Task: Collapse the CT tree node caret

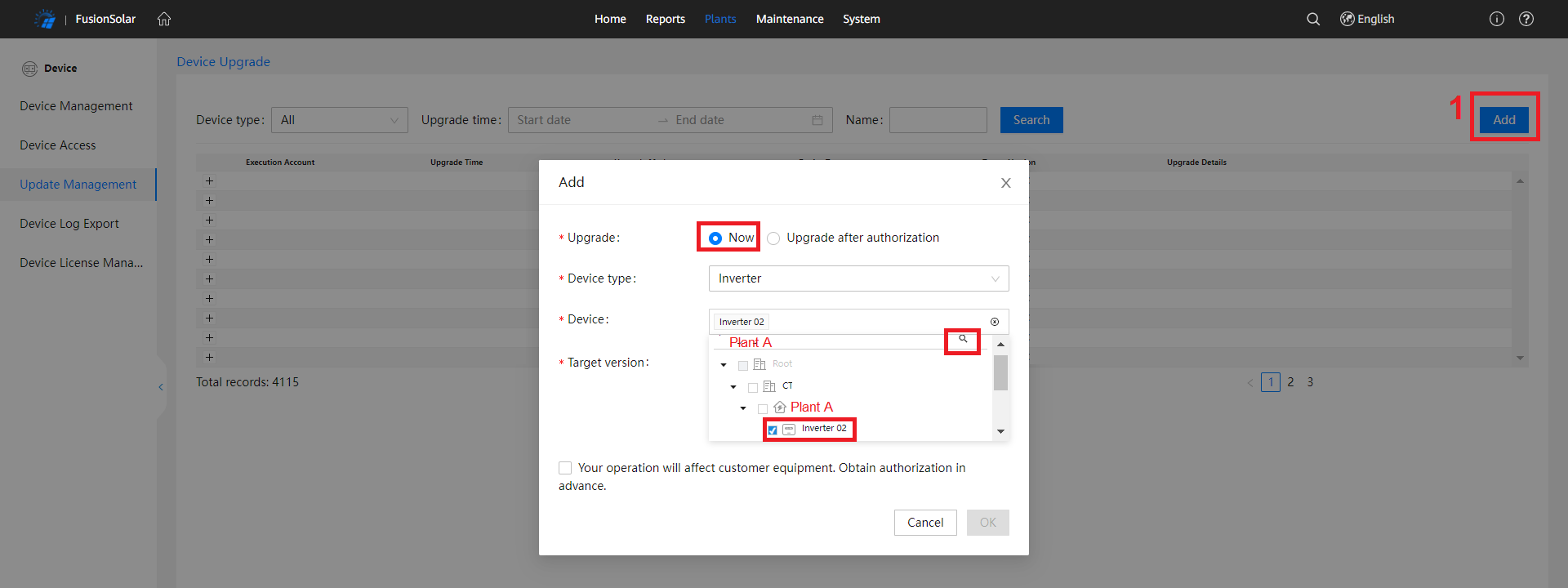Action: click(x=733, y=387)
